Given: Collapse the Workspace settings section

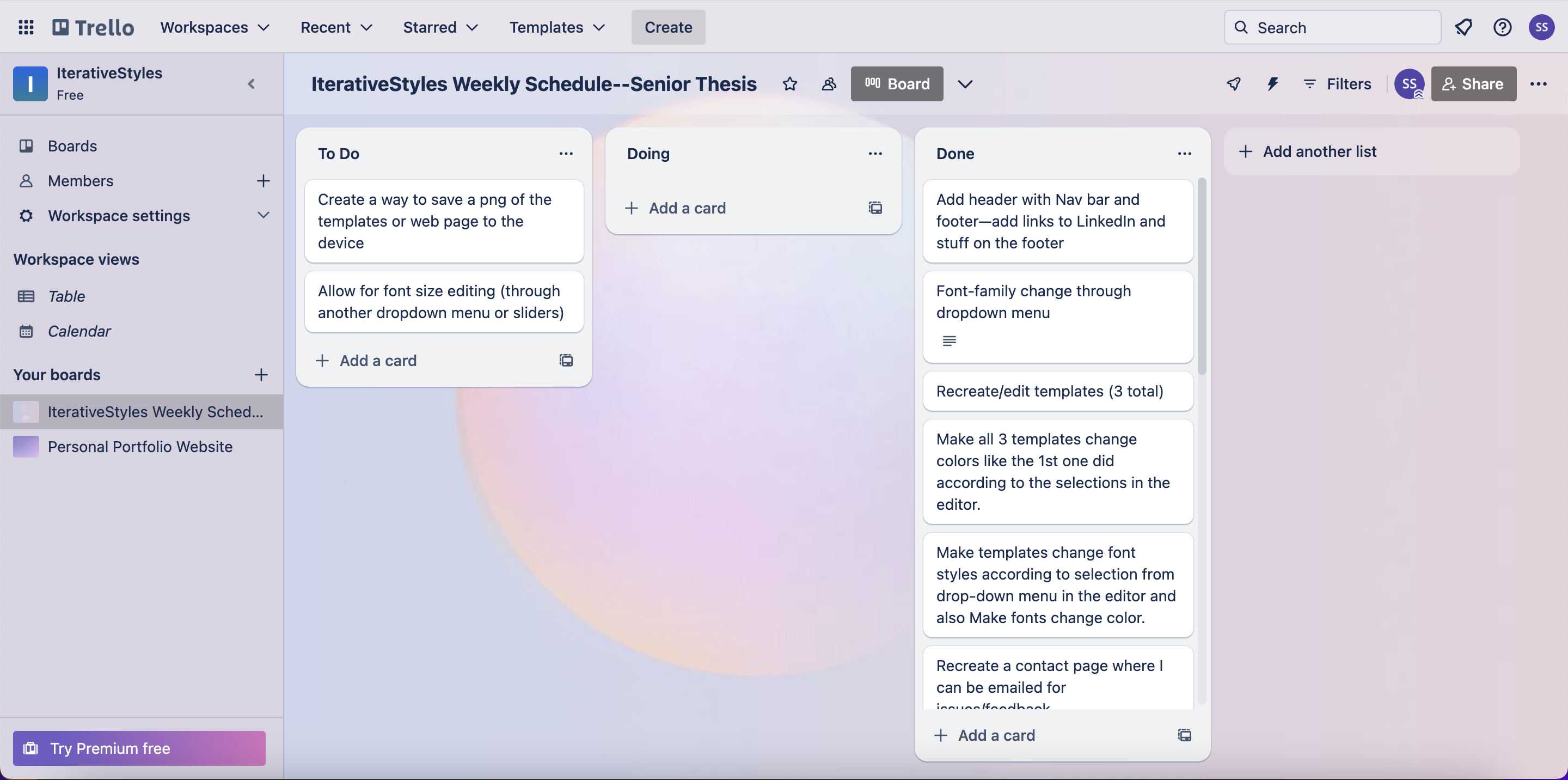Looking at the screenshot, I should click(x=262, y=216).
